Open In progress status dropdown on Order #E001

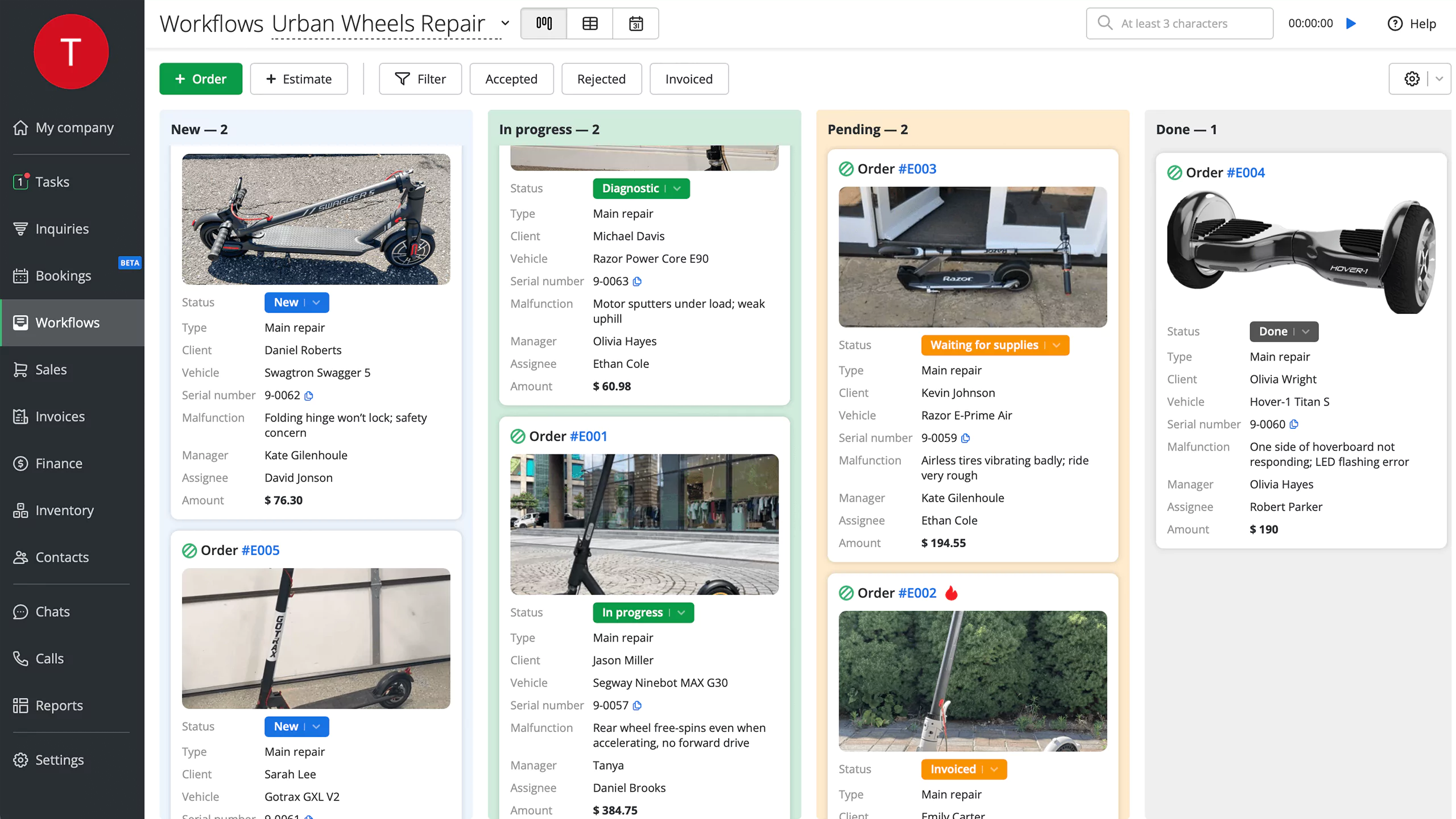643,613
